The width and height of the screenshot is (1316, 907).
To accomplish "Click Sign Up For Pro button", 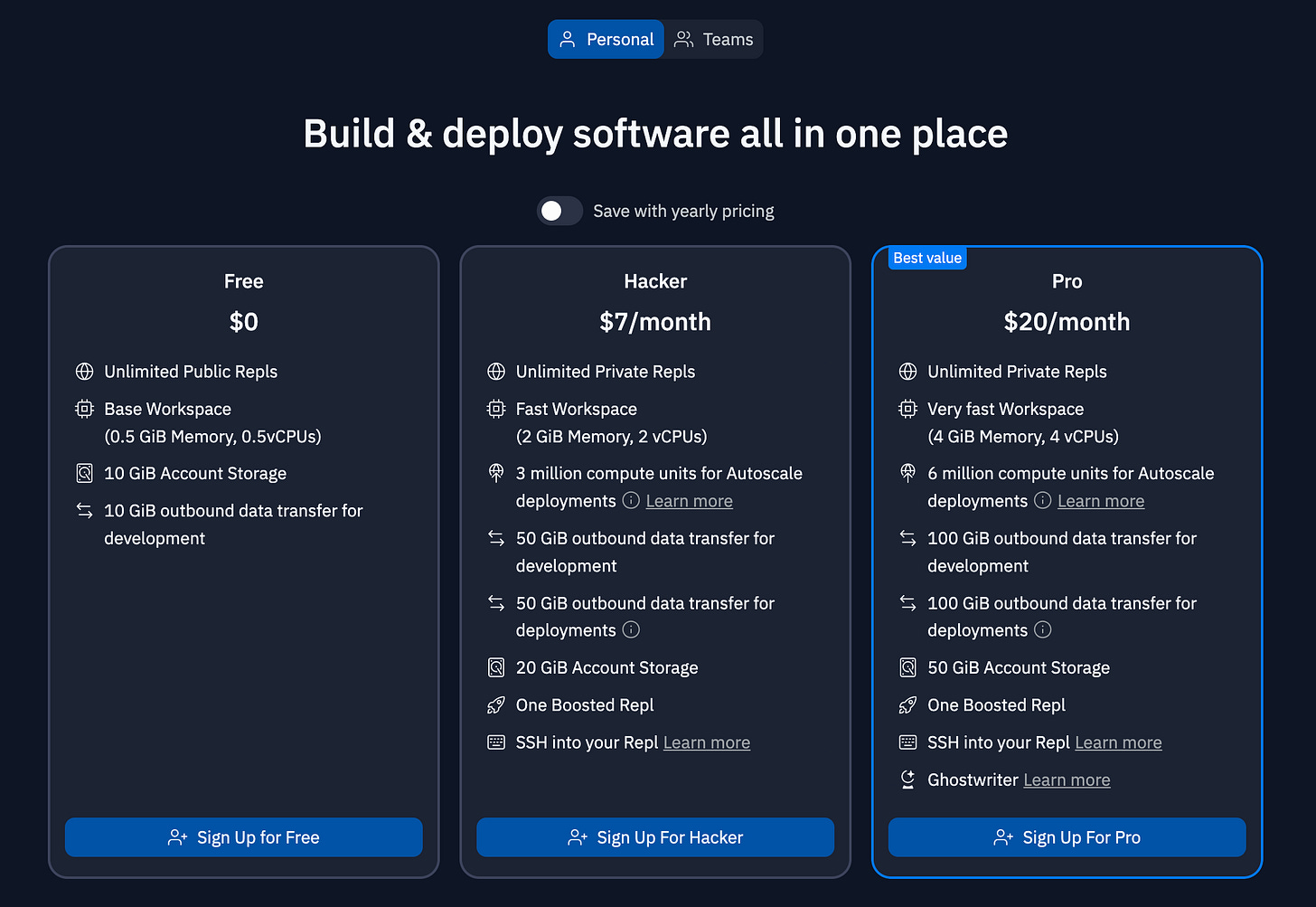I will pyautogui.click(x=1067, y=837).
